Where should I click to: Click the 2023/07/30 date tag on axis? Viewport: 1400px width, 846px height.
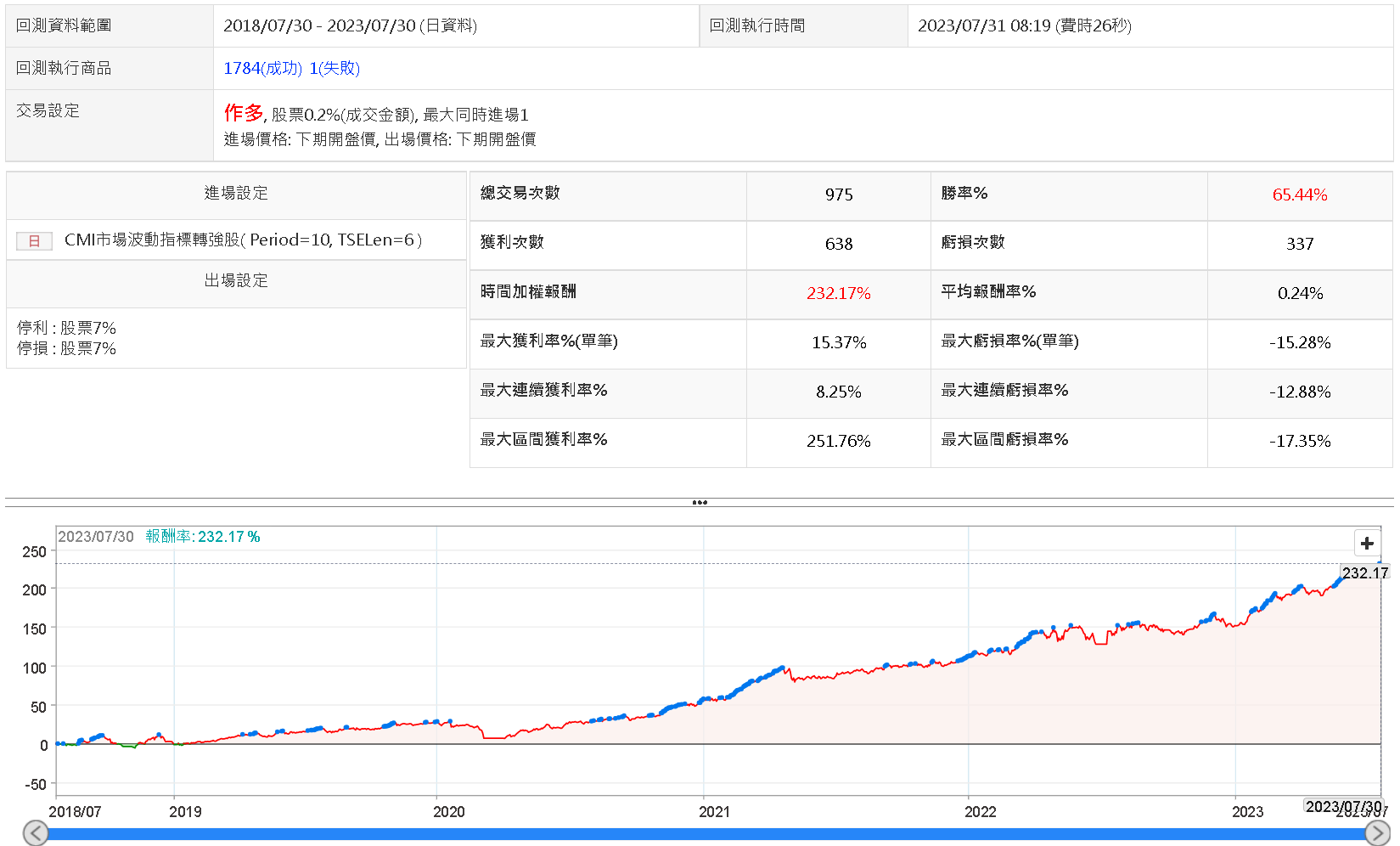[1343, 806]
